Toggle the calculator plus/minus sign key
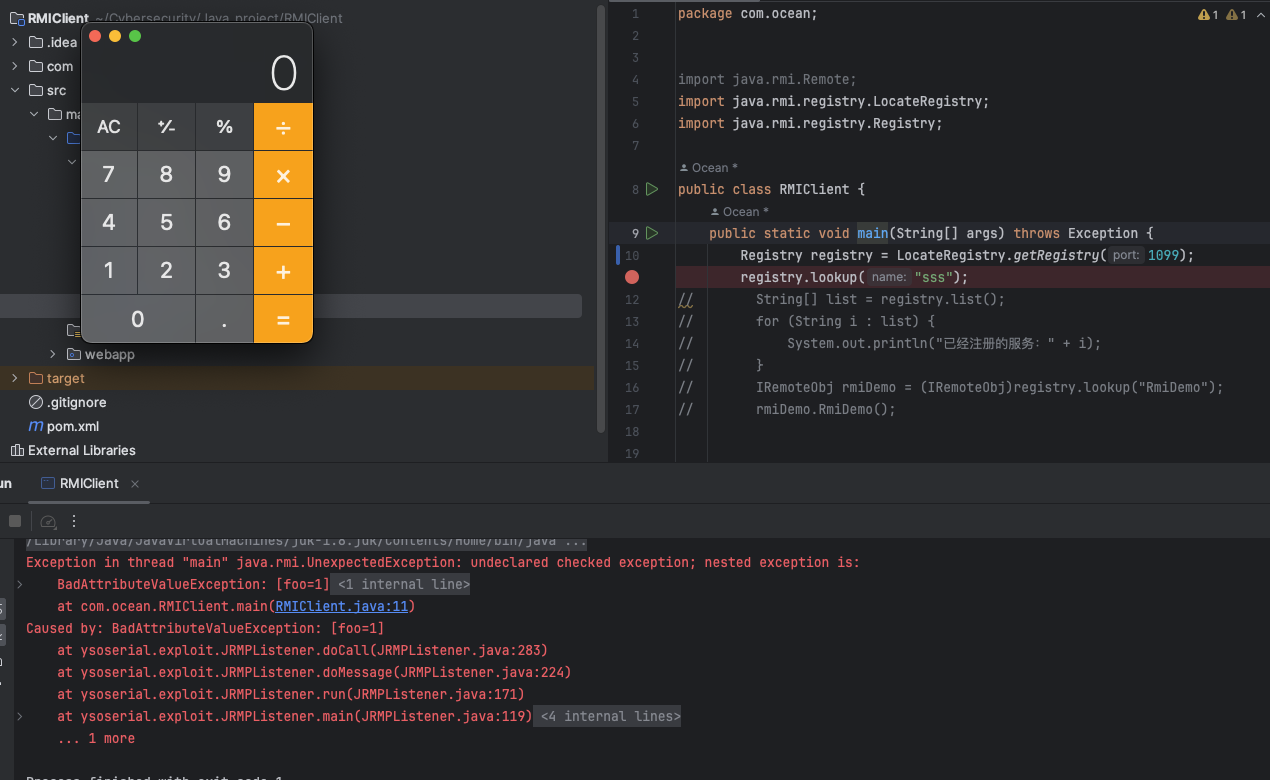This screenshot has width=1270, height=780. tap(166, 127)
